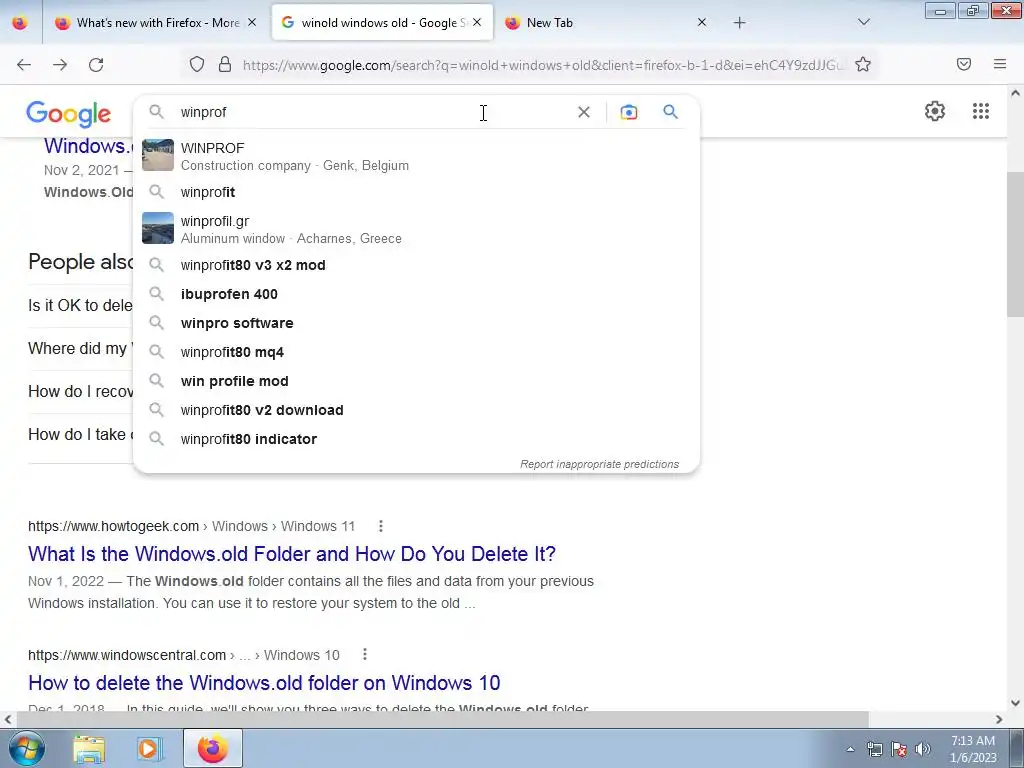Image resolution: width=1024 pixels, height=768 pixels.
Task: Choose winprofil.gr Aluminum window suggestion
Action: point(416,229)
